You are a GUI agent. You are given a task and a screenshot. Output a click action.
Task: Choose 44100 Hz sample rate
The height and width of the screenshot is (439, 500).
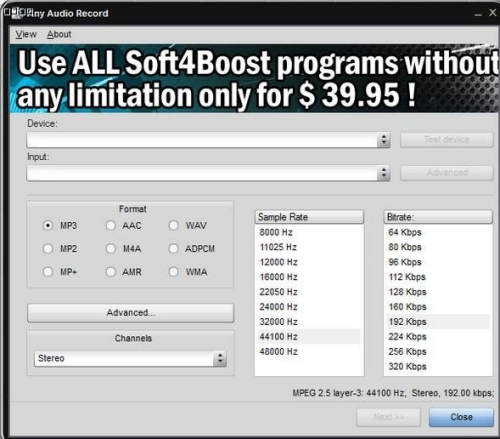tap(309, 337)
